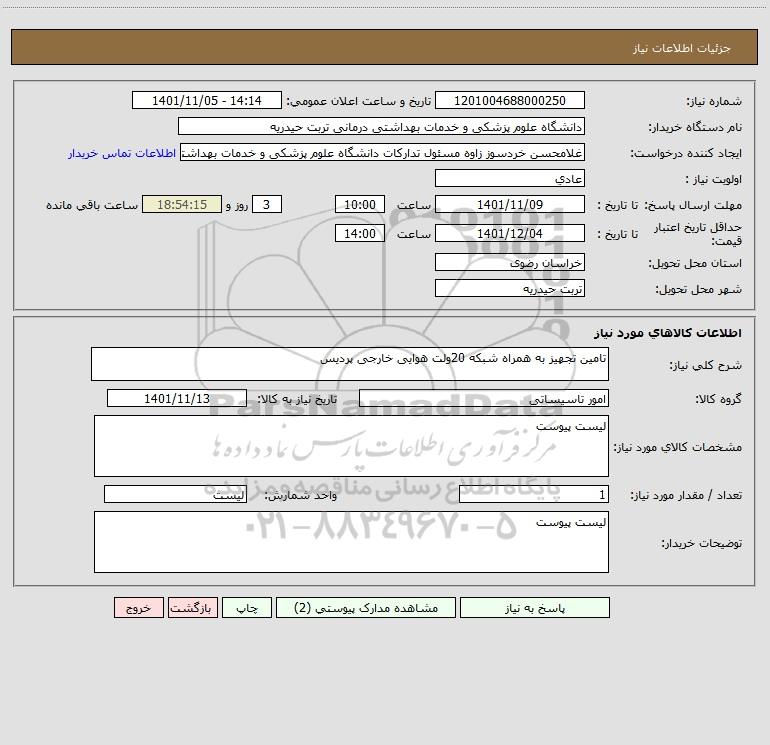
Task: Open مشاهده مدارک پیوستی (2) attachments
Action: [366, 607]
